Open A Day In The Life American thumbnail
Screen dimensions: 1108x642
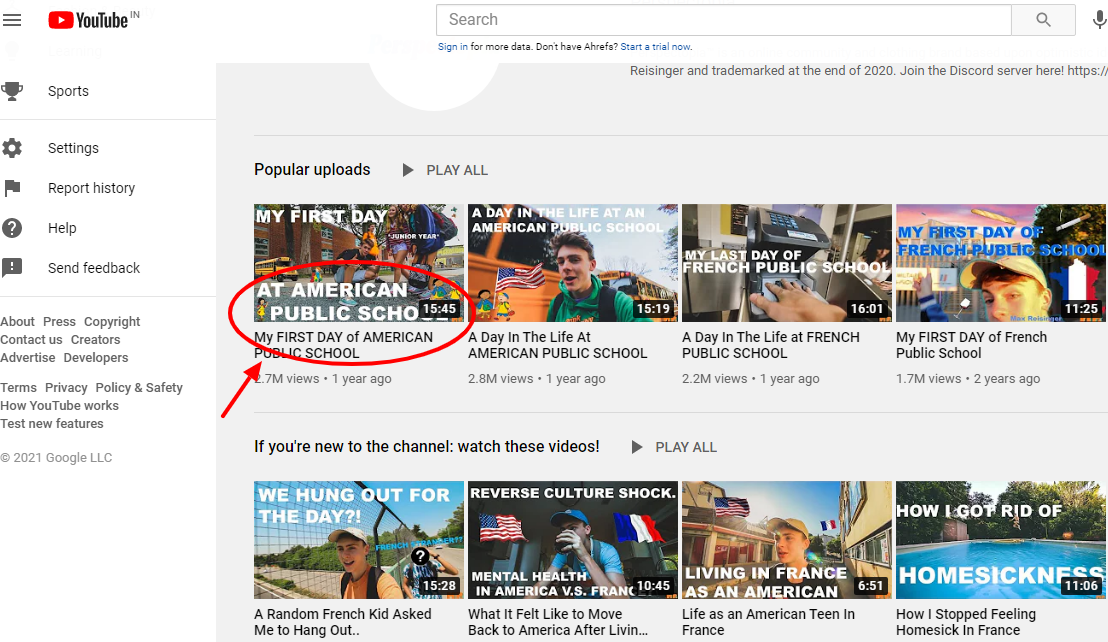[573, 263]
